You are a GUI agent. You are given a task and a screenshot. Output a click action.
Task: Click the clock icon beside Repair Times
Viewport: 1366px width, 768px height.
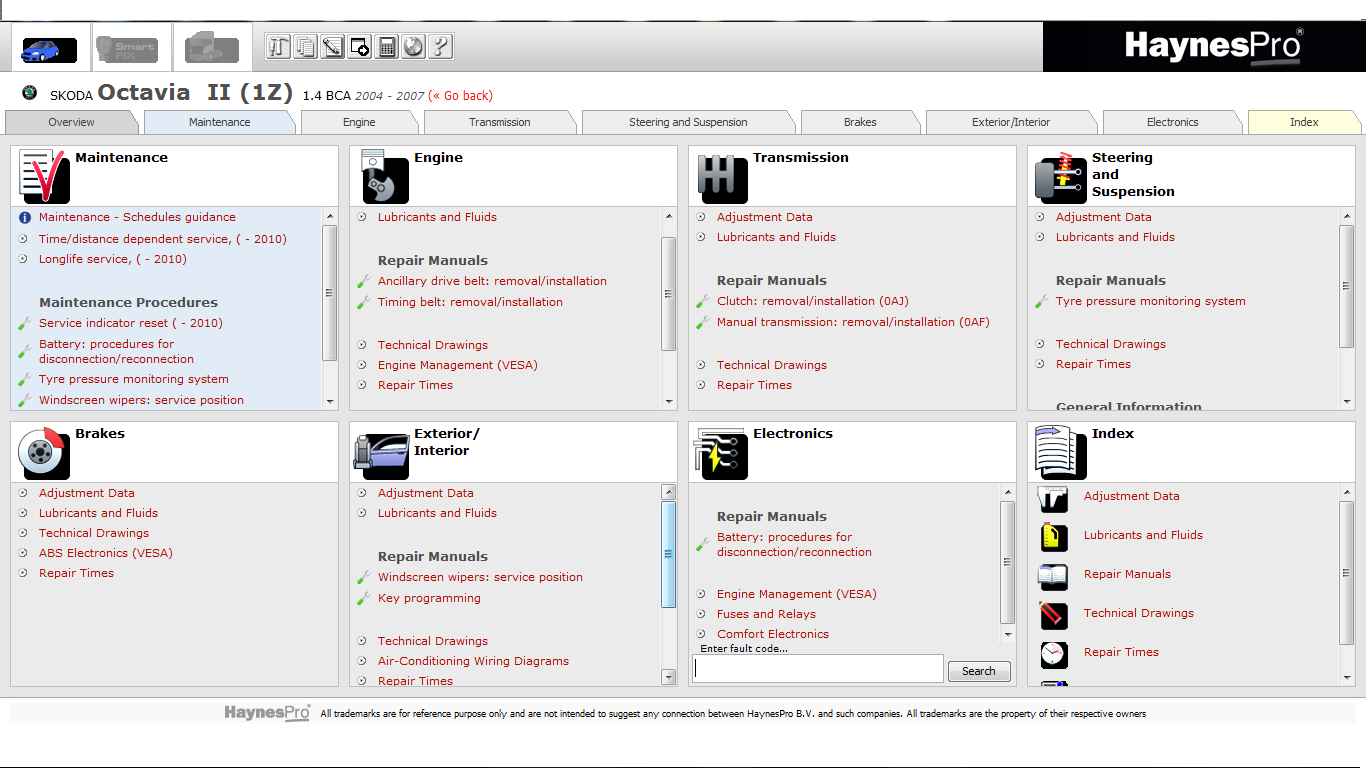coord(1053,653)
